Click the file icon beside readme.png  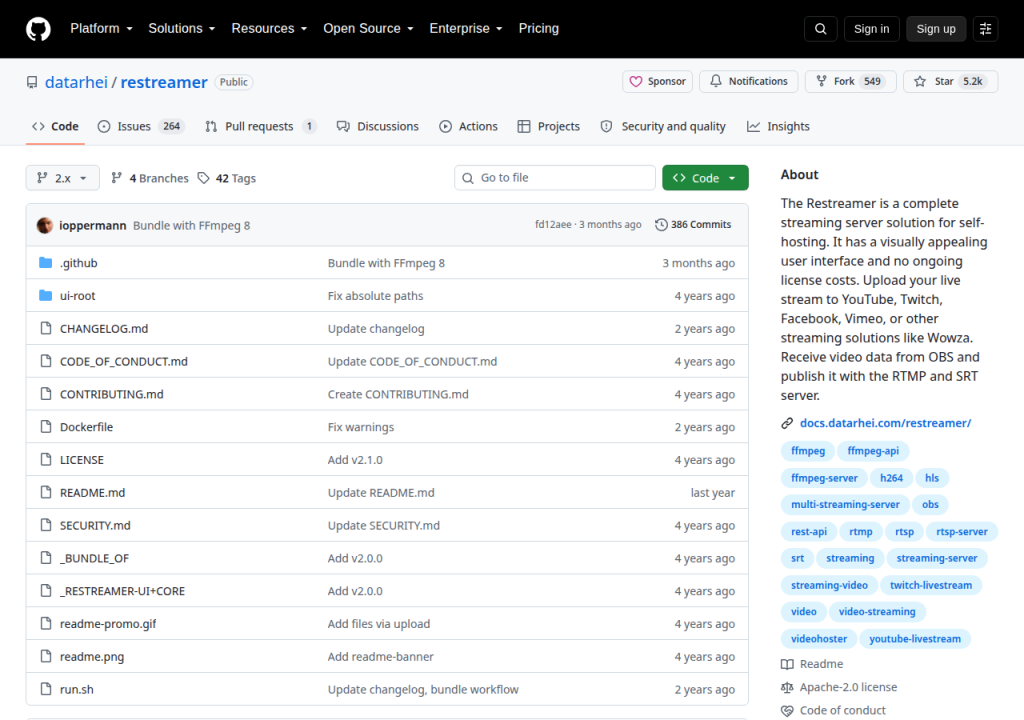46,656
